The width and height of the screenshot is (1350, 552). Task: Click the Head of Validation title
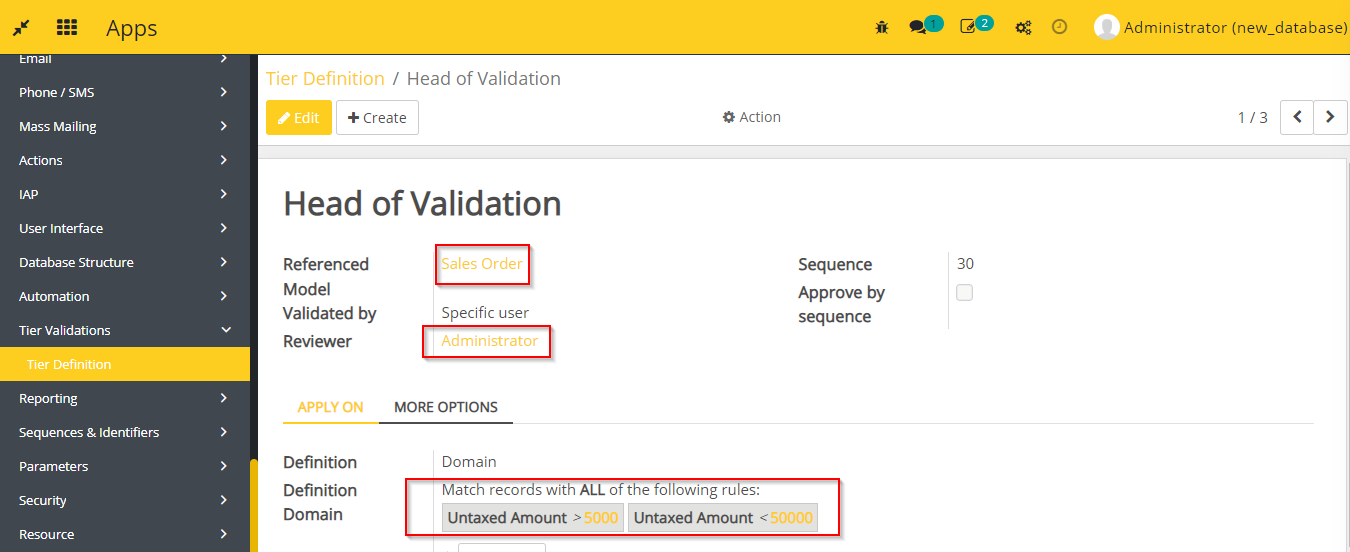[x=422, y=203]
